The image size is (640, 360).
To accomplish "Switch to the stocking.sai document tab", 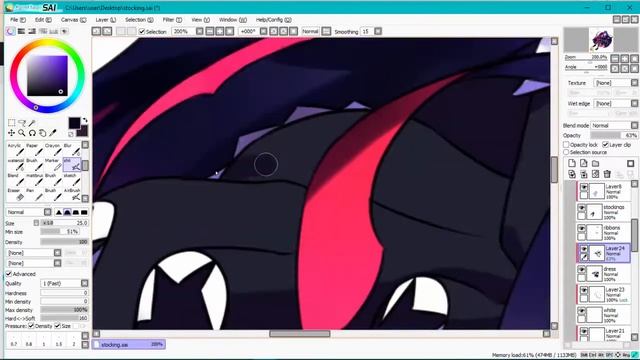I will (x=129, y=344).
